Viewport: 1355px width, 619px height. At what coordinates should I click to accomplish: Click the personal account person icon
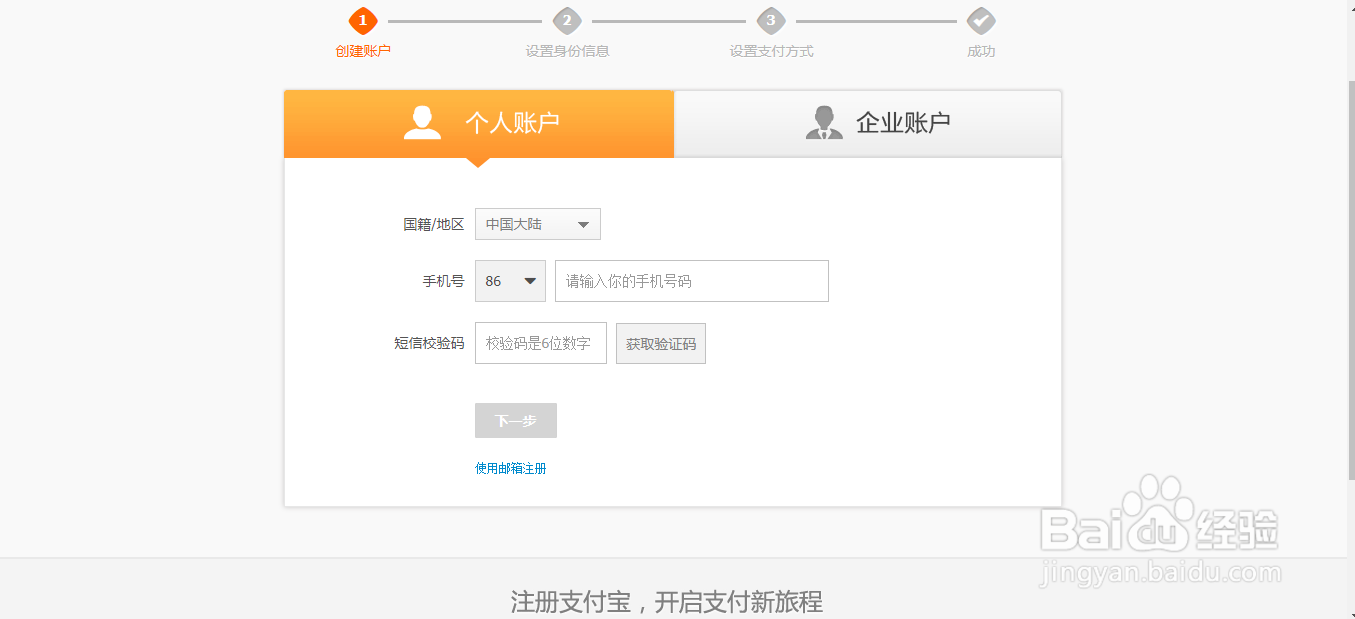(x=422, y=122)
